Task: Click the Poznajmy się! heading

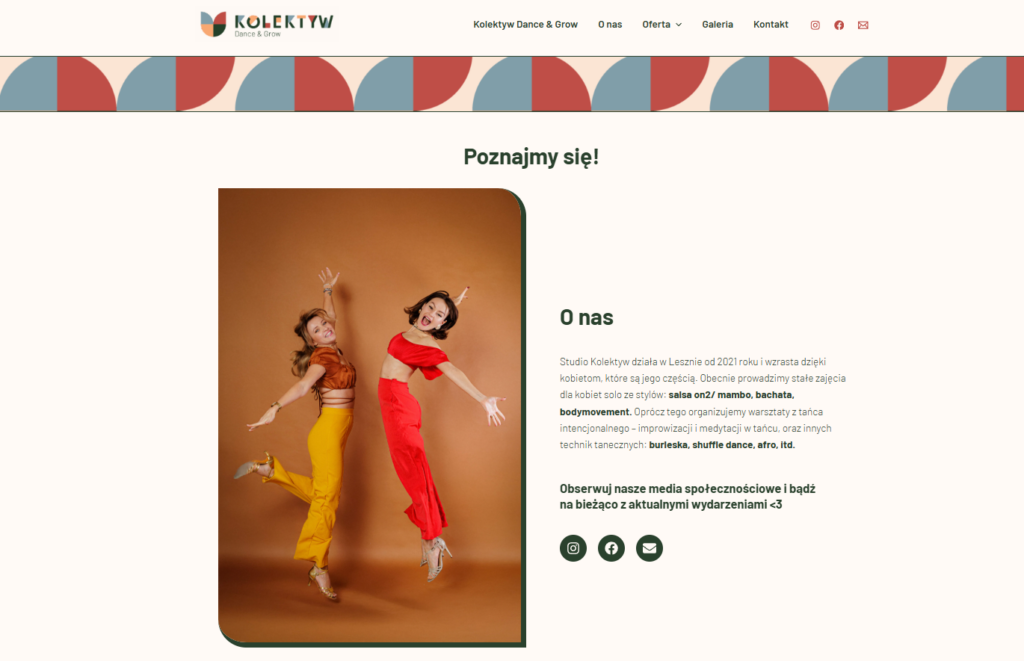Action: coord(531,157)
